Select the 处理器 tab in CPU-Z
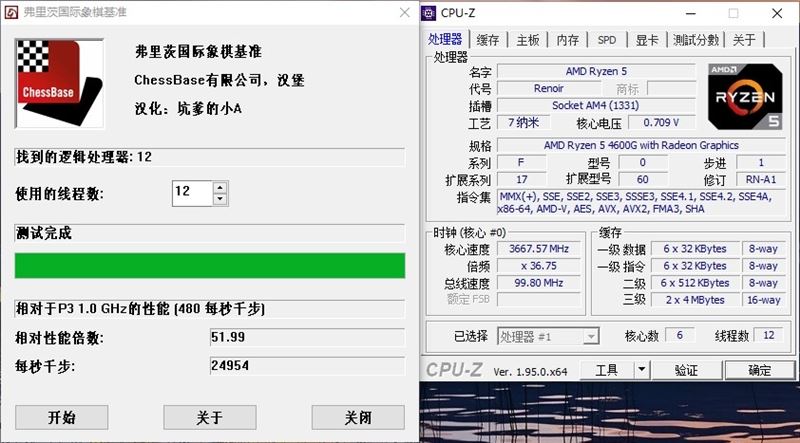Image resolution: width=800 pixels, height=443 pixels. coord(445,39)
